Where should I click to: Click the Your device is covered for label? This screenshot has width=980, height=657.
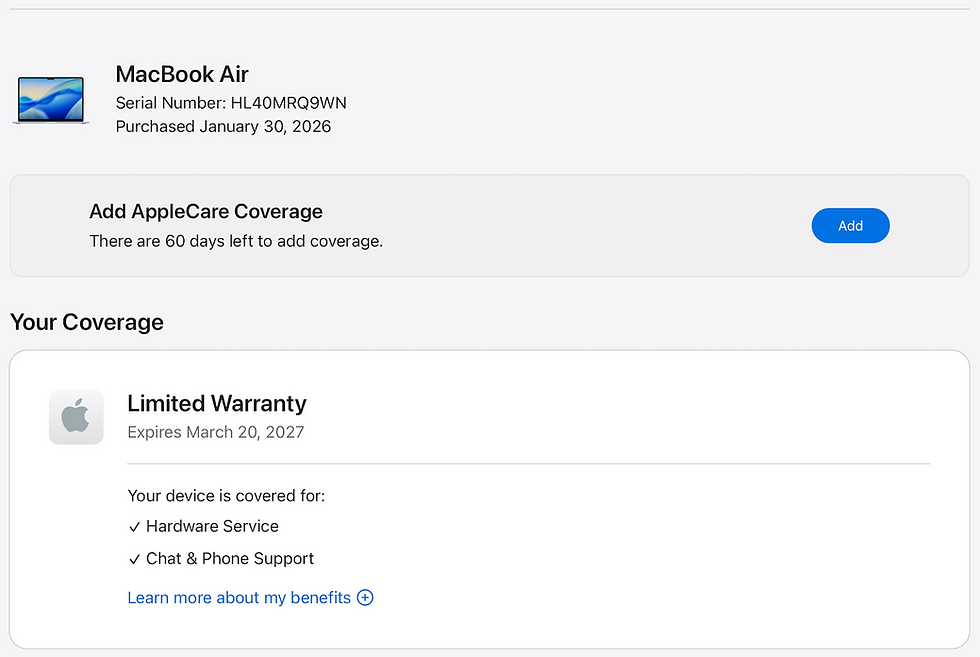[x=226, y=496]
